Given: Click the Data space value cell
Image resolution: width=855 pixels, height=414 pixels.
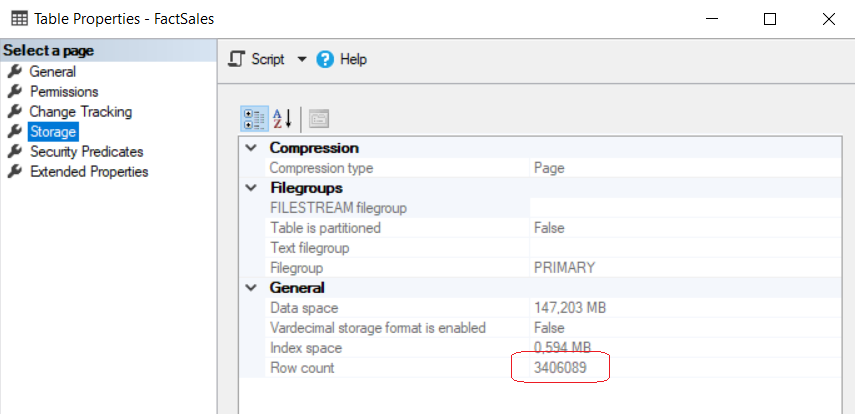Looking at the screenshot, I should 570,308.
